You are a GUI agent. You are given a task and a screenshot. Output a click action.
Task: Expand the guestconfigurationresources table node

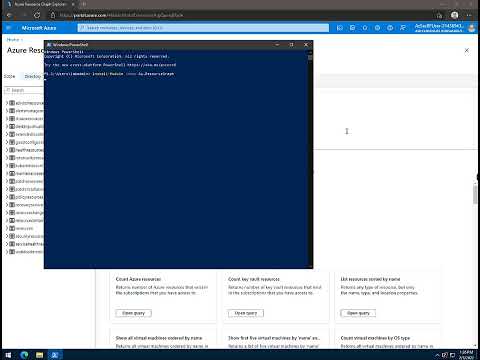(7, 142)
